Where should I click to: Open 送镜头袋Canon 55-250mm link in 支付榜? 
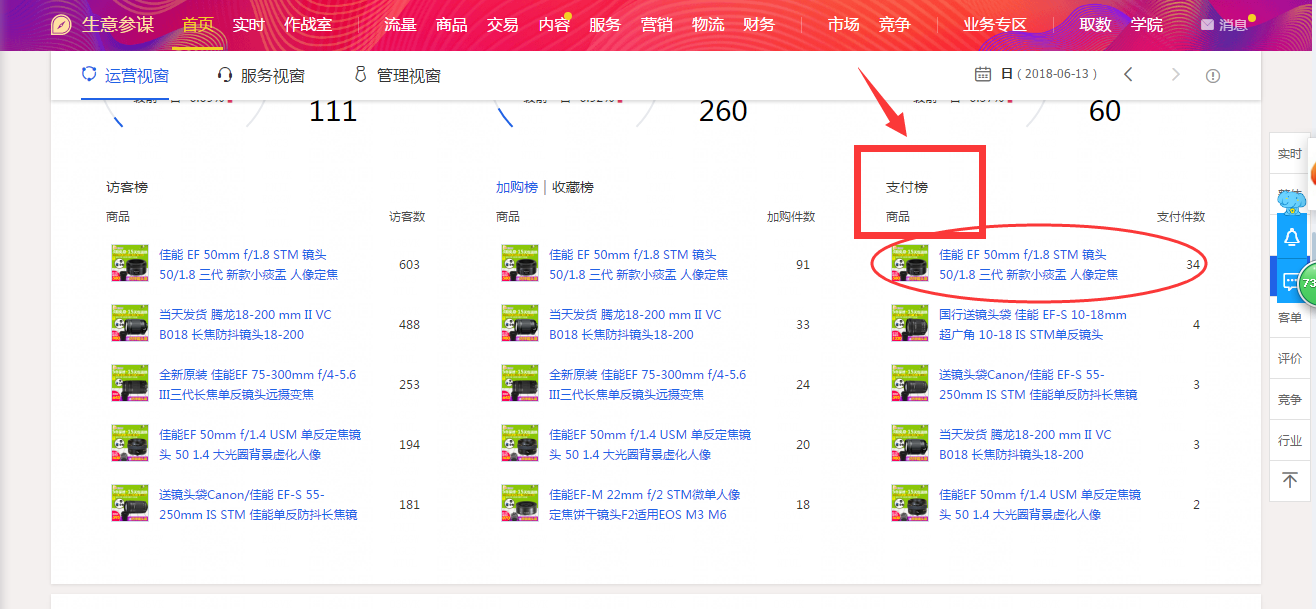1038,384
